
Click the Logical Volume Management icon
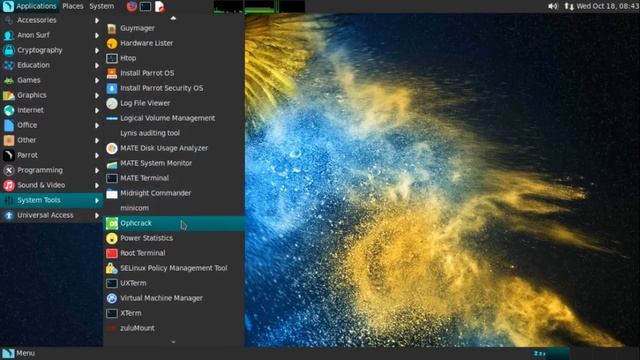[111, 118]
